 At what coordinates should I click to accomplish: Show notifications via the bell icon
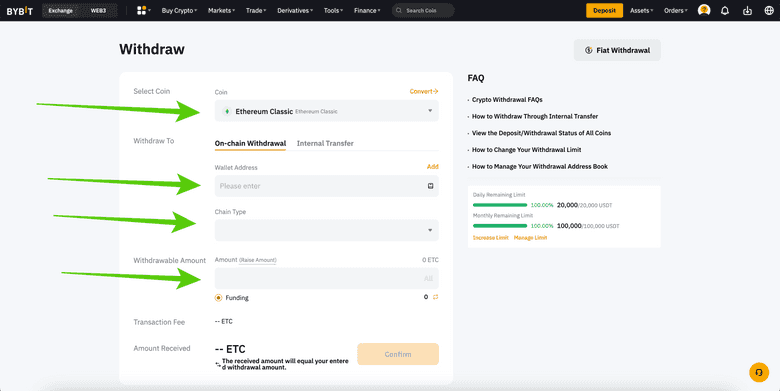point(725,10)
